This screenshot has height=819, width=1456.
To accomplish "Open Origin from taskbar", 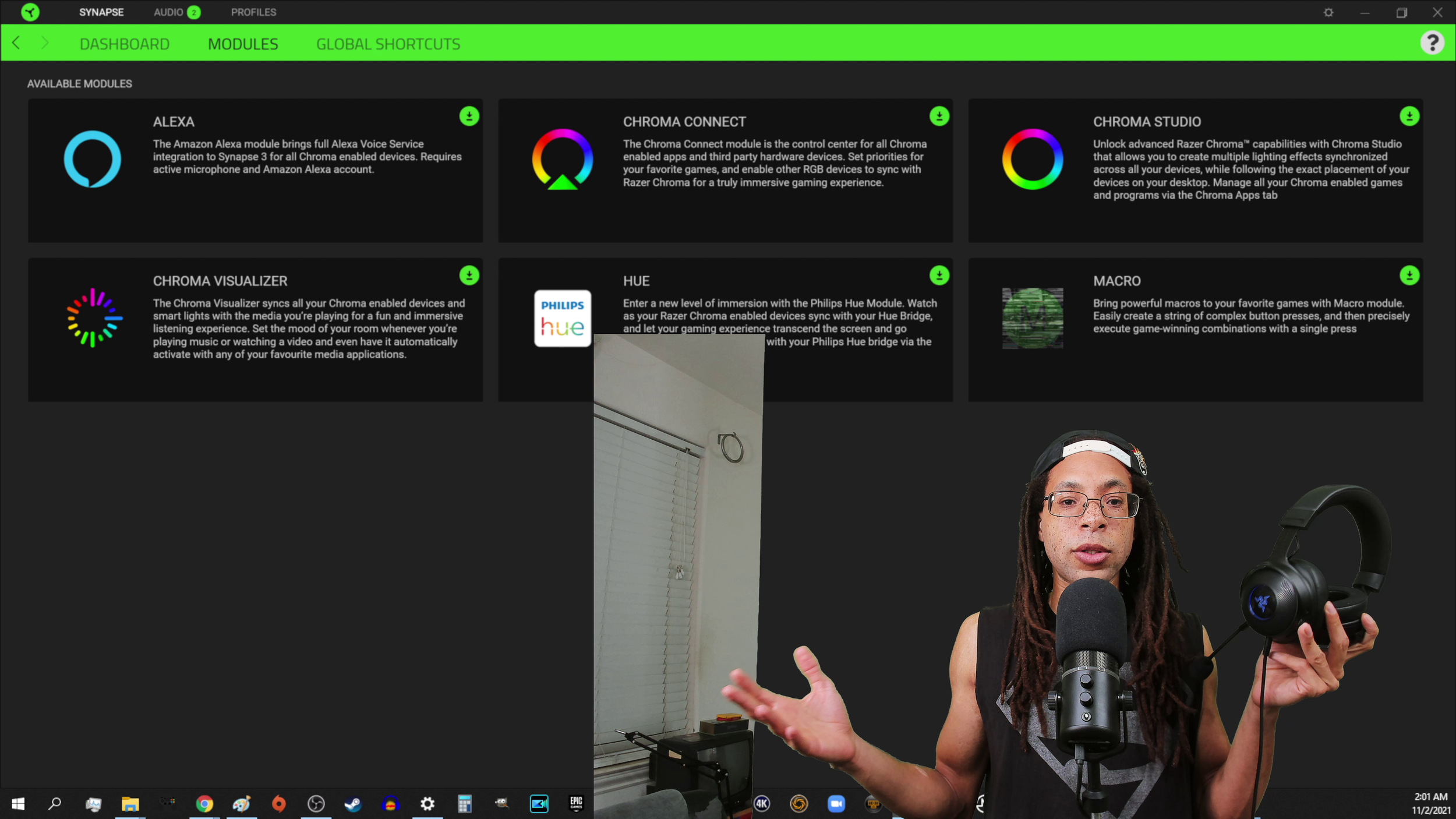I will 279,804.
